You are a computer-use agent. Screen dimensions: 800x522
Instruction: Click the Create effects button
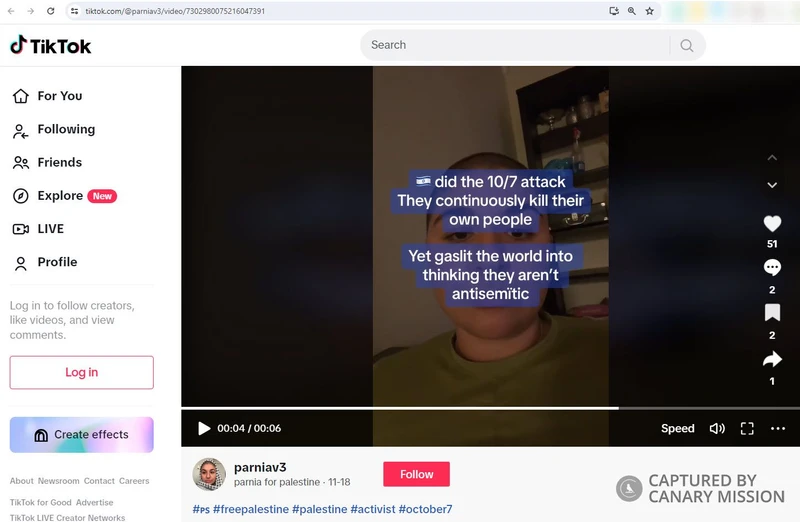pos(82,435)
